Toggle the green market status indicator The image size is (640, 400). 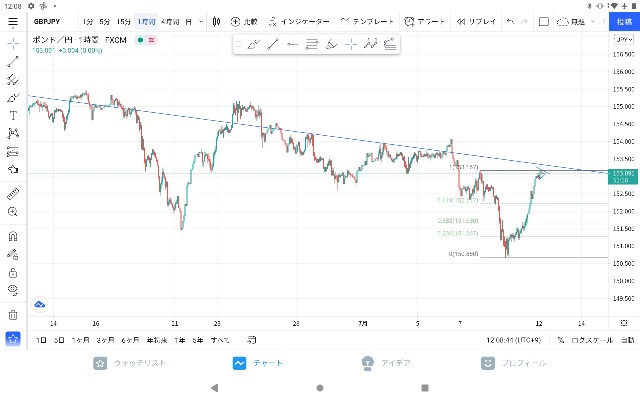coord(140,40)
